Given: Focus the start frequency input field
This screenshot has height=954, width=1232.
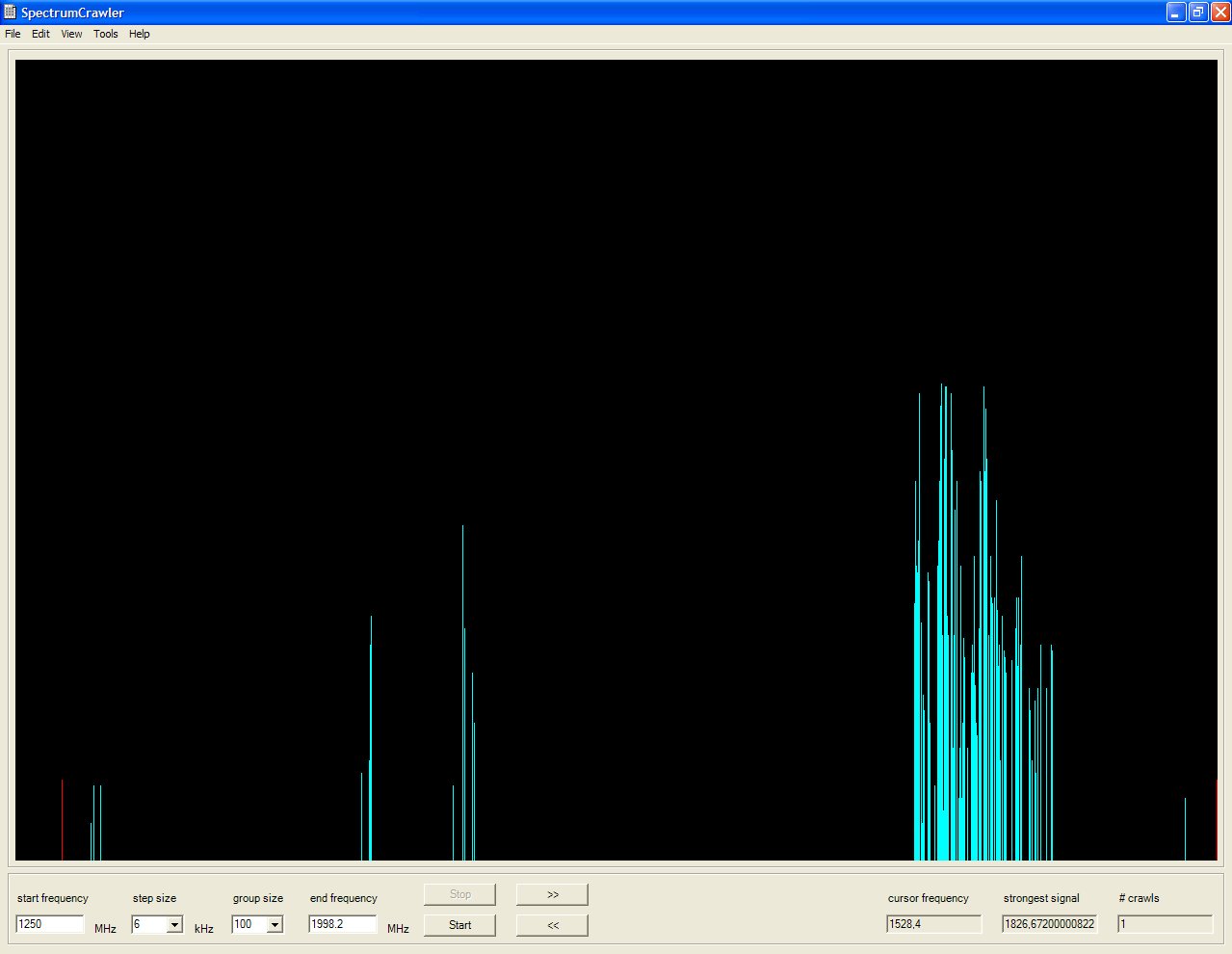Looking at the screenshot, I should click(50, 924).
